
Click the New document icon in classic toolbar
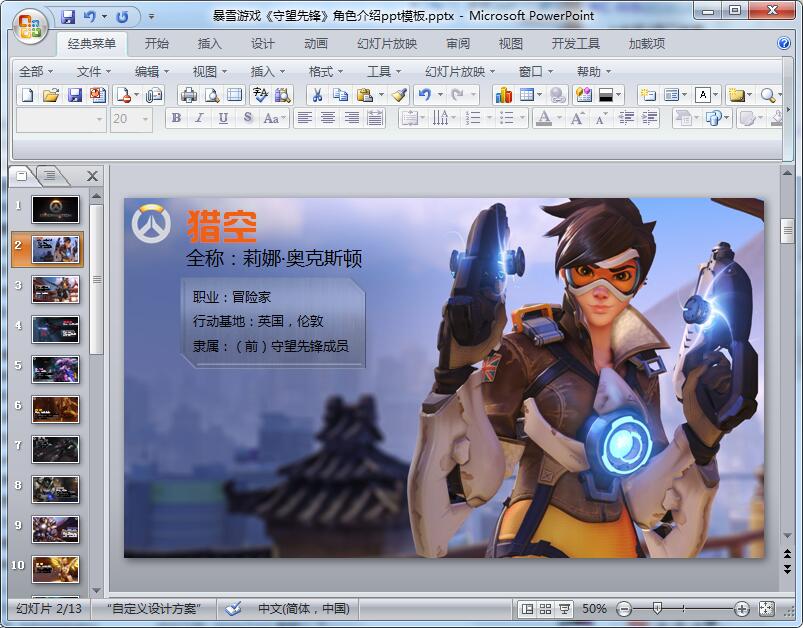pyautogui.click(x=28, y=95)
